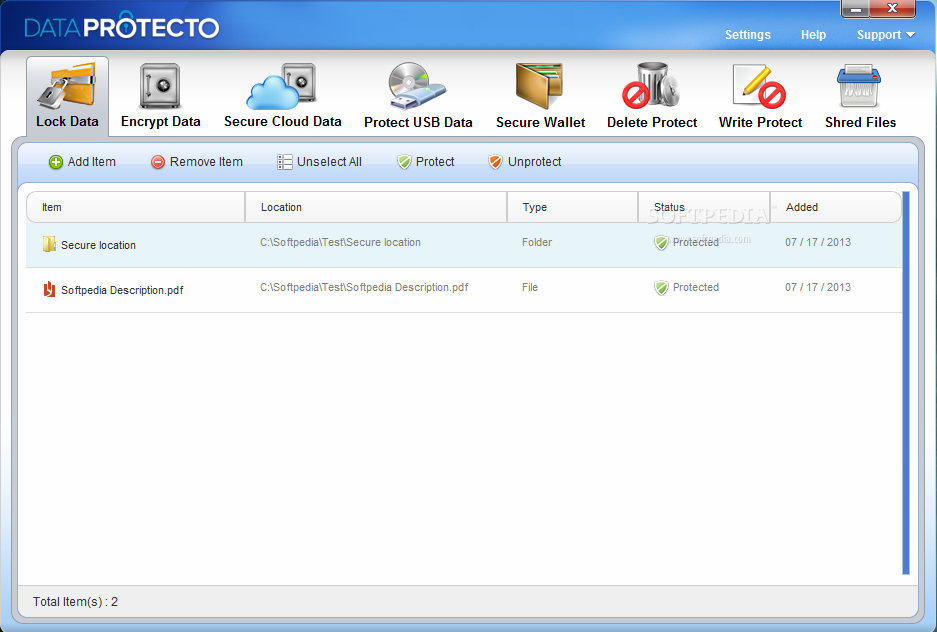Select the Lock Data tab label
The width and height of the screenshot is (937, 632).
[x=67, y=121]
